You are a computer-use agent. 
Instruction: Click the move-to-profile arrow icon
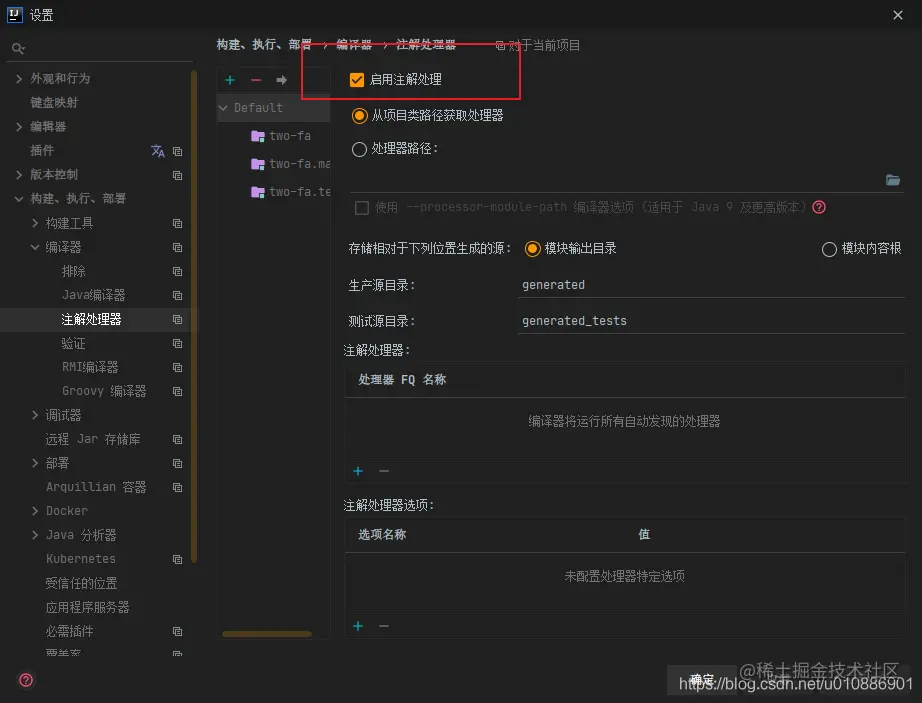[281, 79]
